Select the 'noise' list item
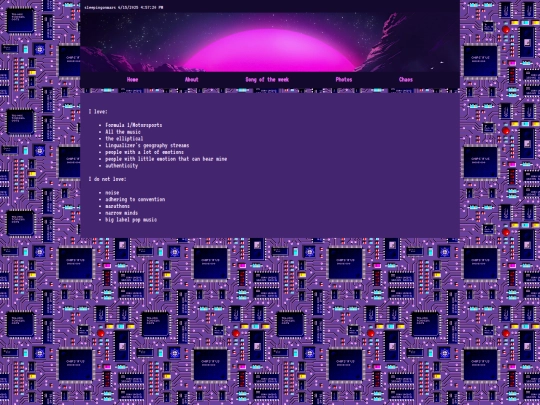 coord(112,193)
